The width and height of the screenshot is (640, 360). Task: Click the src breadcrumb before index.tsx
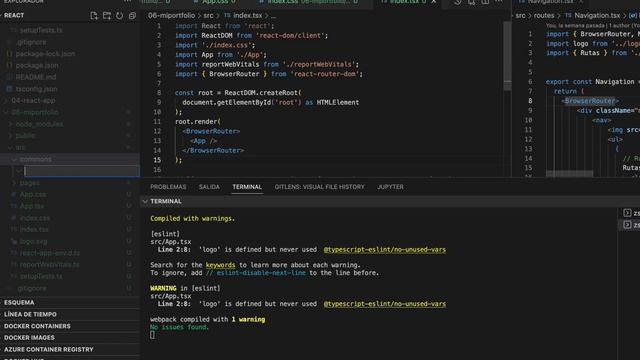[208, 16]
